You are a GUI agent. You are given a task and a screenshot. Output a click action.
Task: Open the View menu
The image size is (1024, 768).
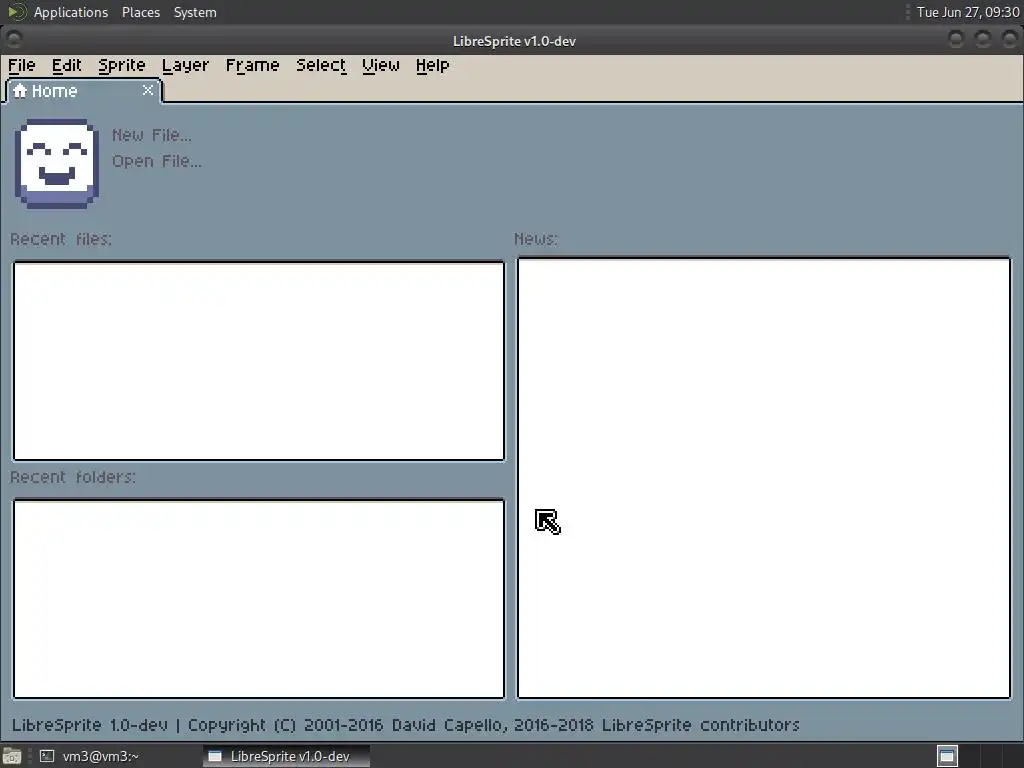(x=381, y=65)
